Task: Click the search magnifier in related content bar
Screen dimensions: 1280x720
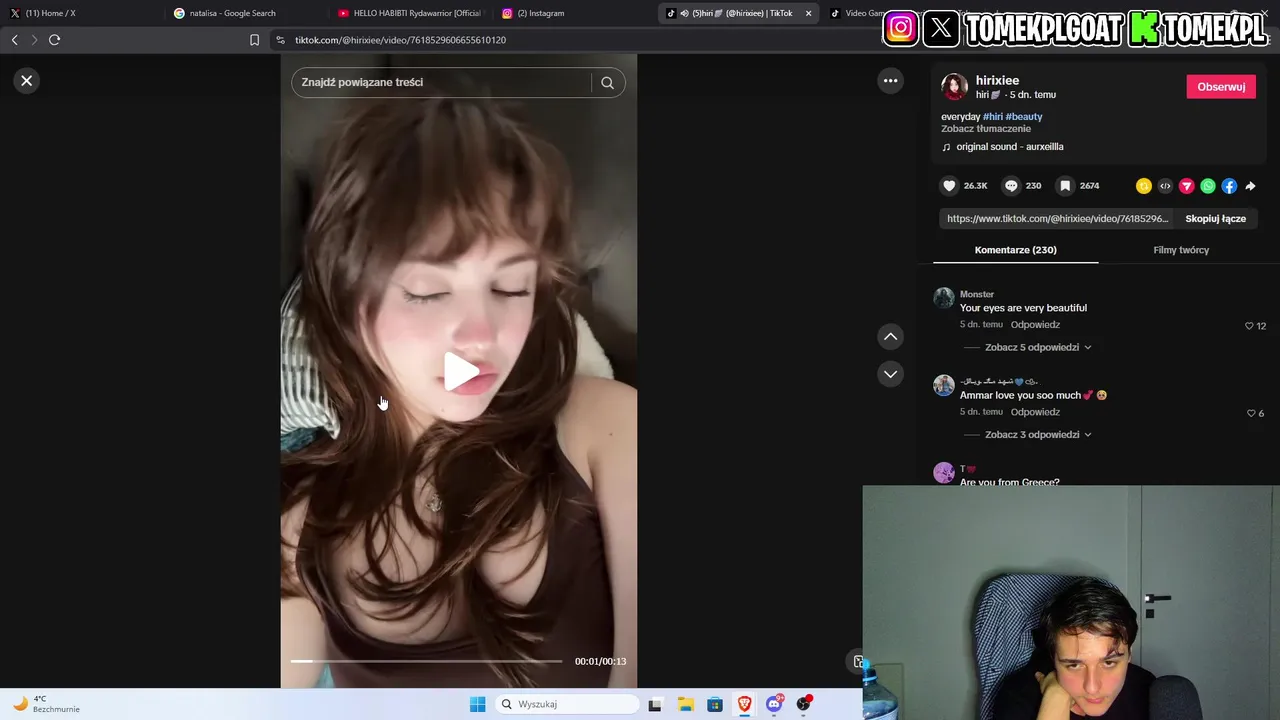Action: coord(607,83)
